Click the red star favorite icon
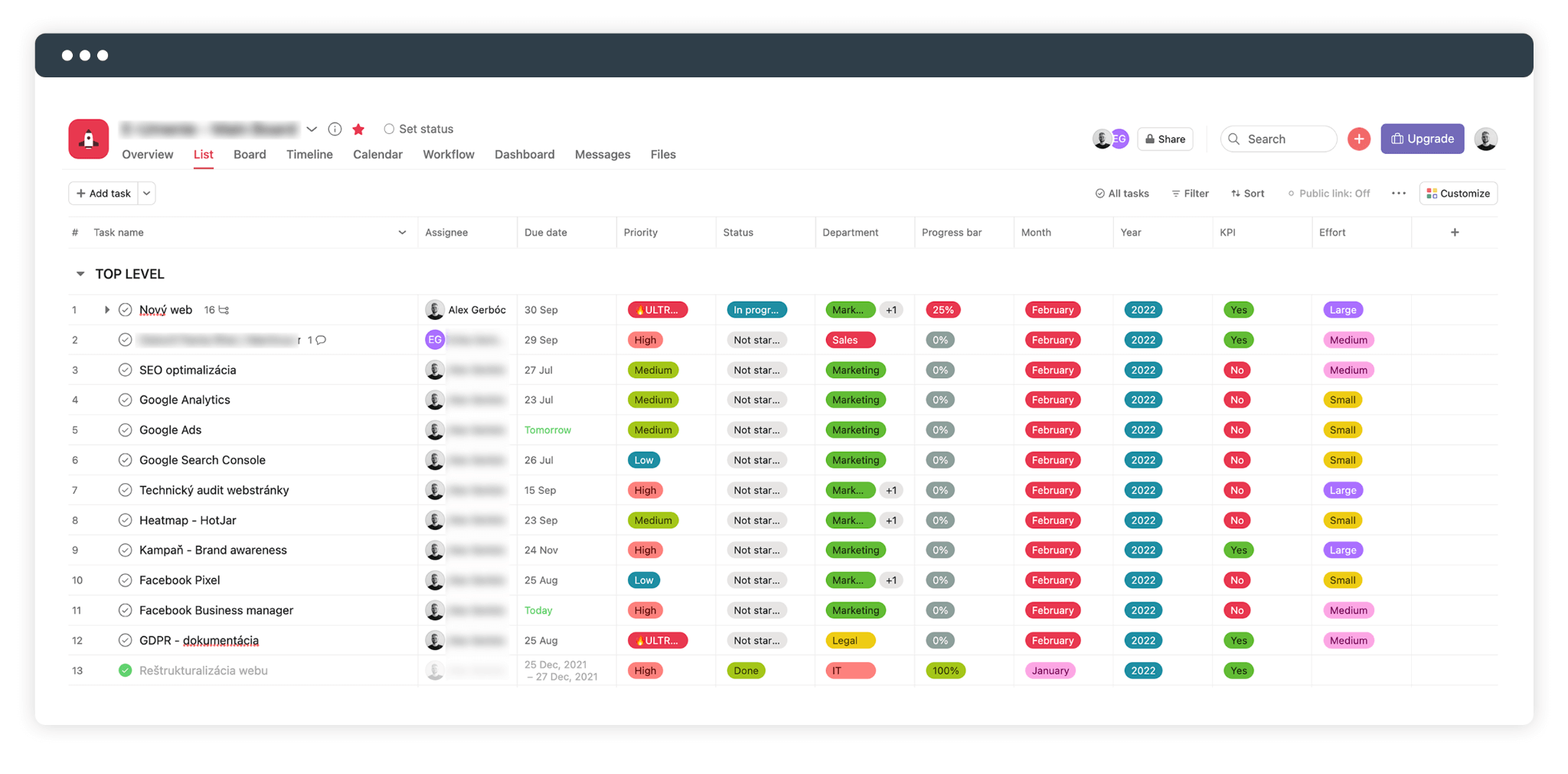 coord(358,129)
